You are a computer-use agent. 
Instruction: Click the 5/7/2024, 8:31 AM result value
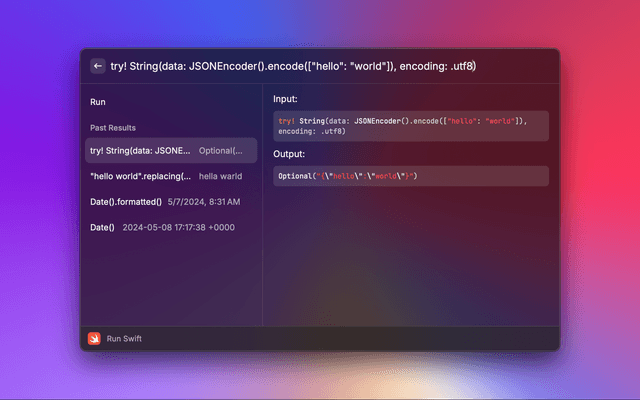pos(204,202)
